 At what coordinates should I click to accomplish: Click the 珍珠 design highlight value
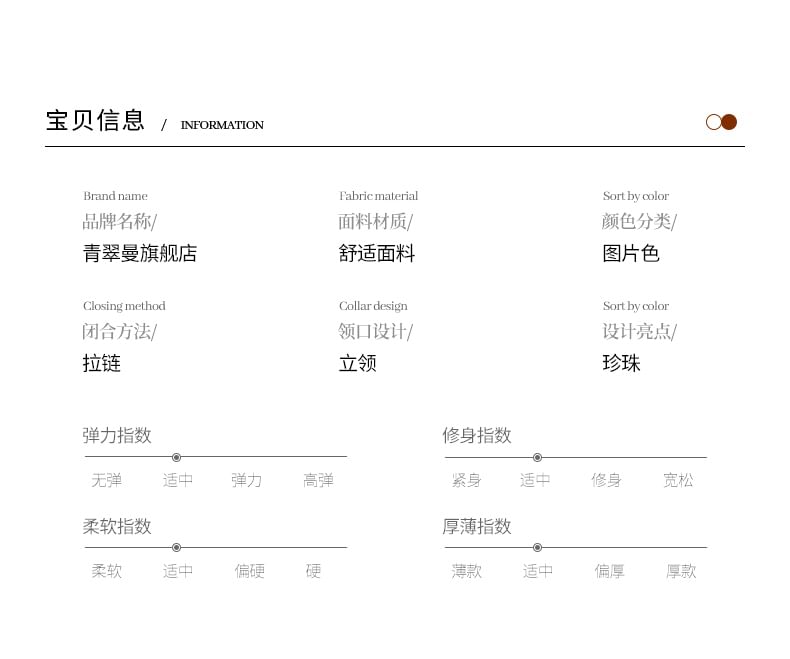tap(621, 363)
